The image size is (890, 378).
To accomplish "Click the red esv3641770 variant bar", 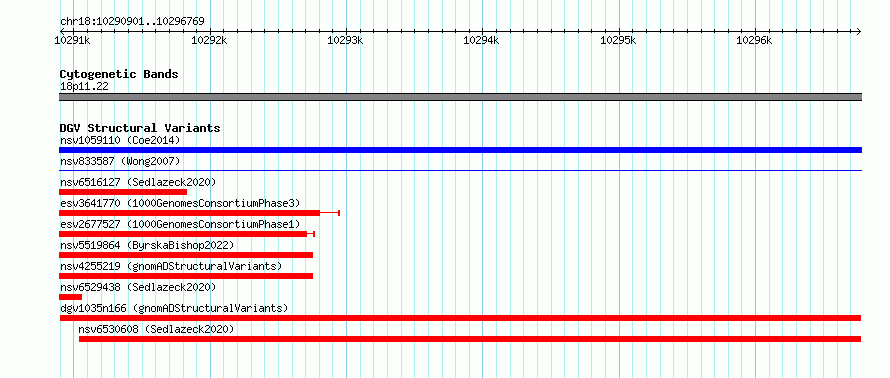I will [x=199, y=213].
